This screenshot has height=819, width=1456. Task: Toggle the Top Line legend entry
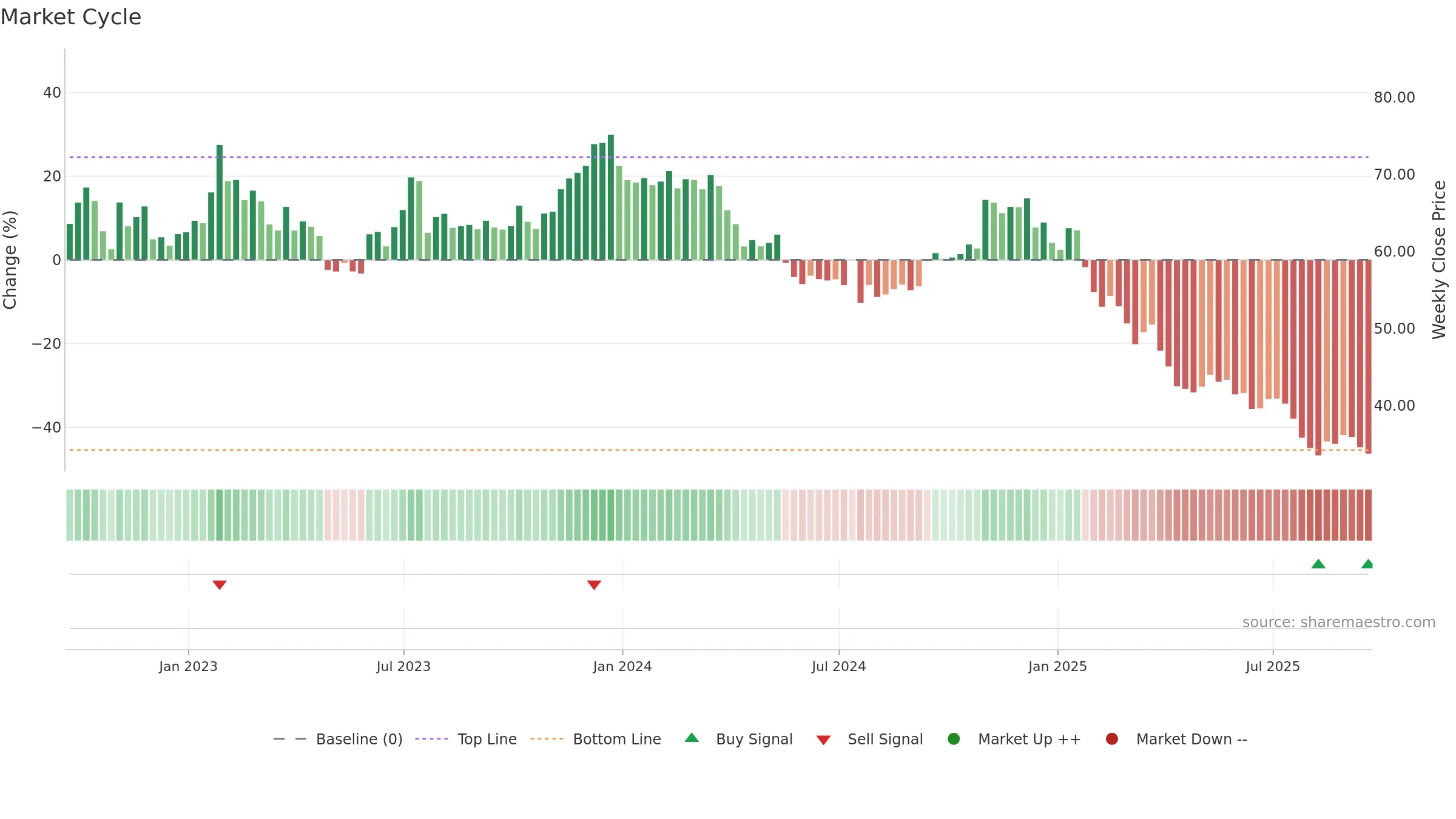pyautogui.click(x=466, y=739)
